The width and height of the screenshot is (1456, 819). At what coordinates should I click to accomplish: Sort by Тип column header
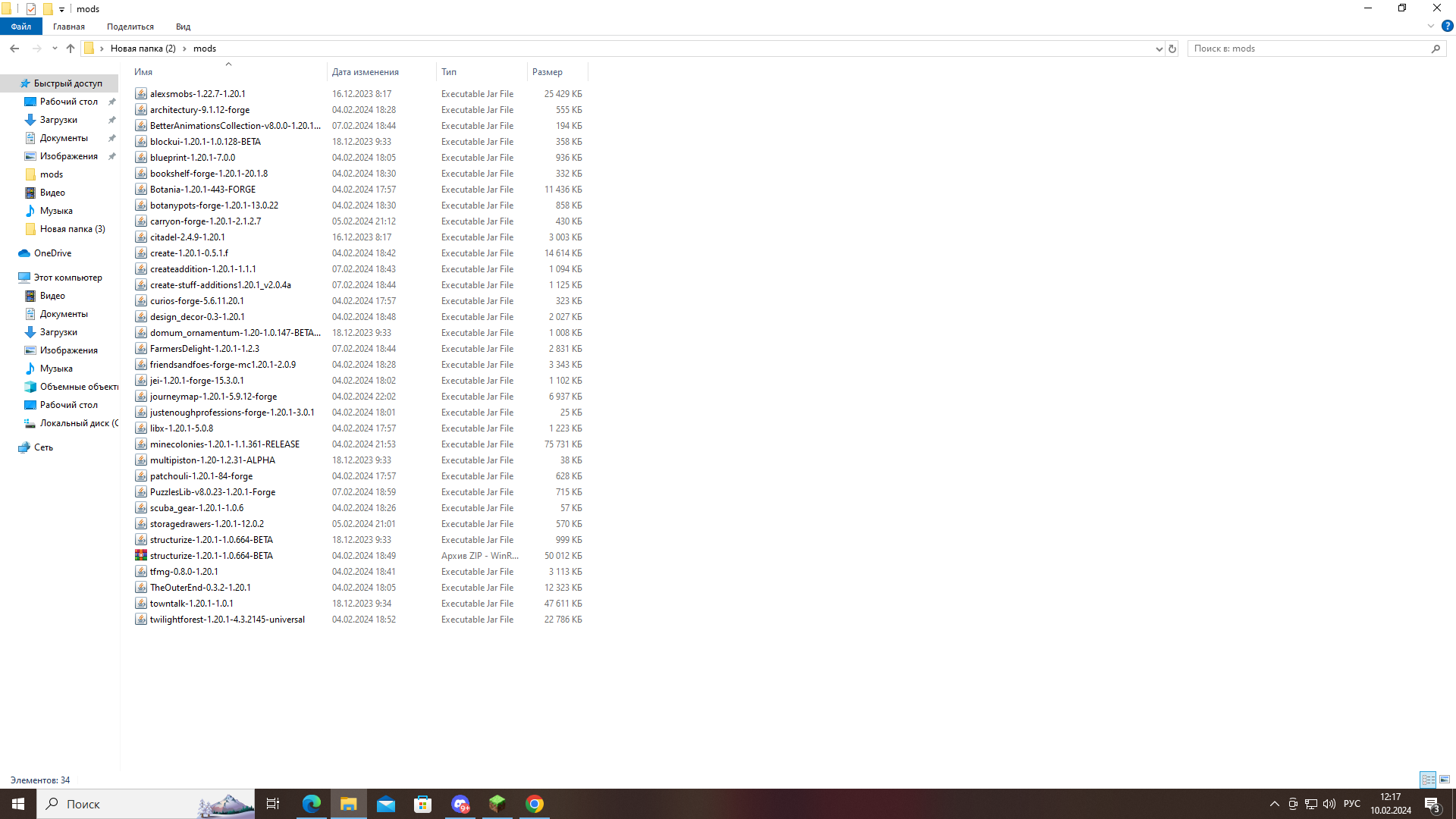click(482, 72)
